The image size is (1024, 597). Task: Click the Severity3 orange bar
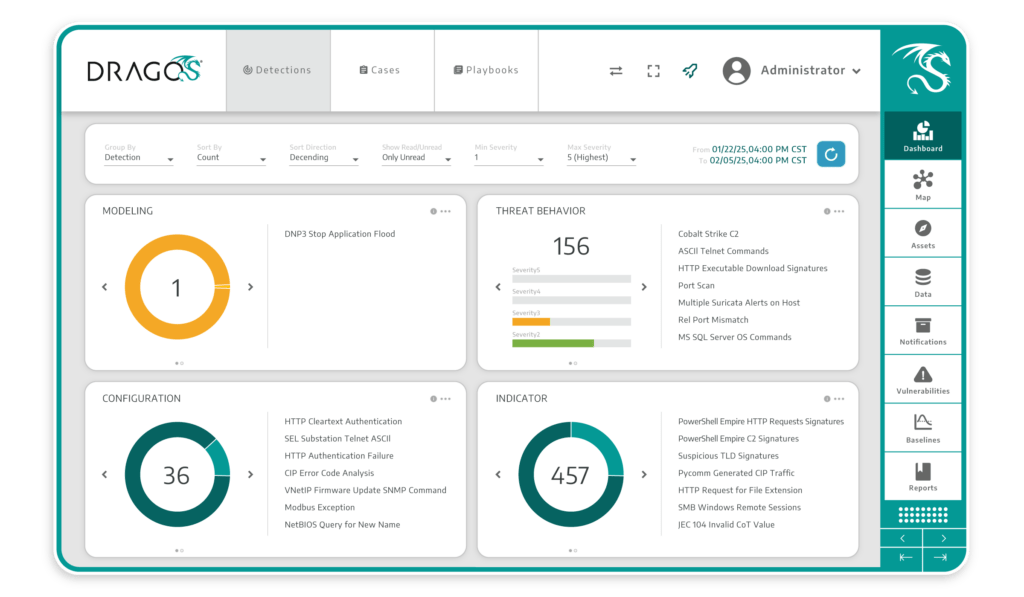pos(531,321)
